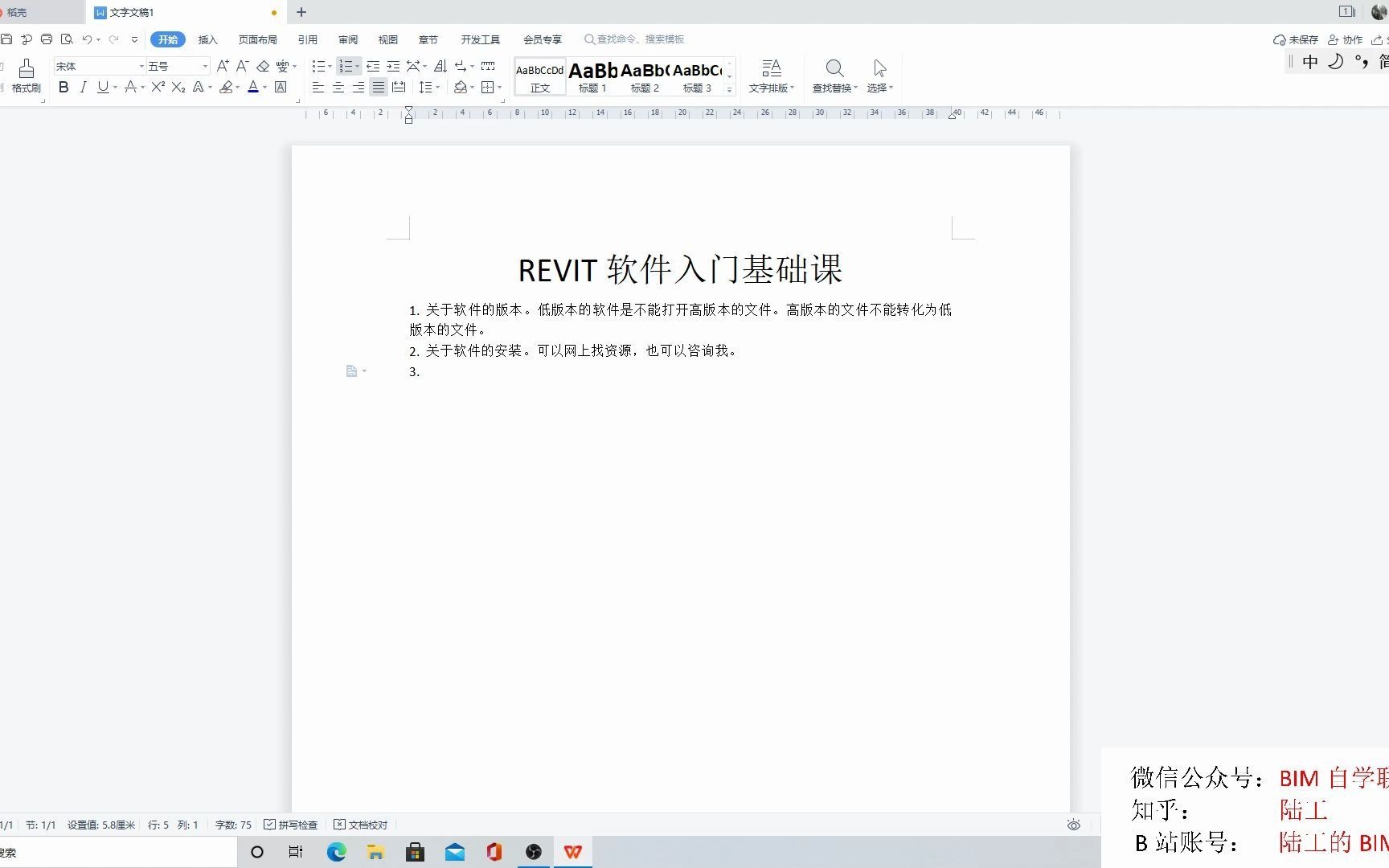Pick font color with the A swatch
This screenshot has width=1389, height=868.
coord(253,87)
